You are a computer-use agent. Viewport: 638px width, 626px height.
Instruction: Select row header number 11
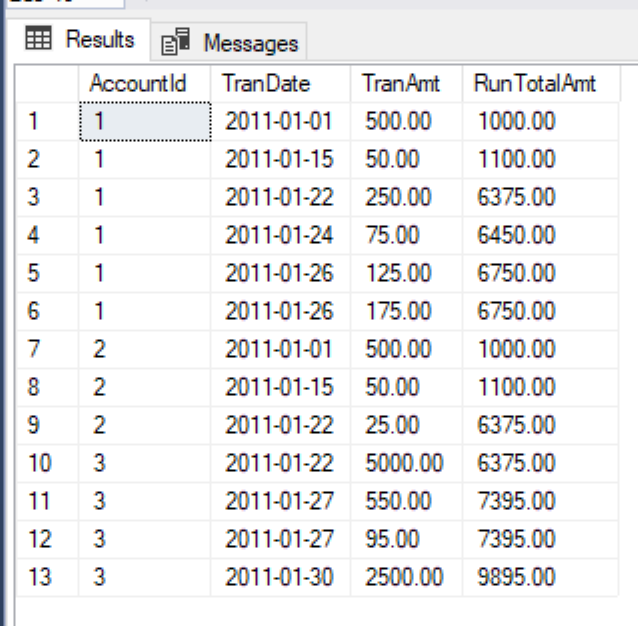click(x=47, y=501)
